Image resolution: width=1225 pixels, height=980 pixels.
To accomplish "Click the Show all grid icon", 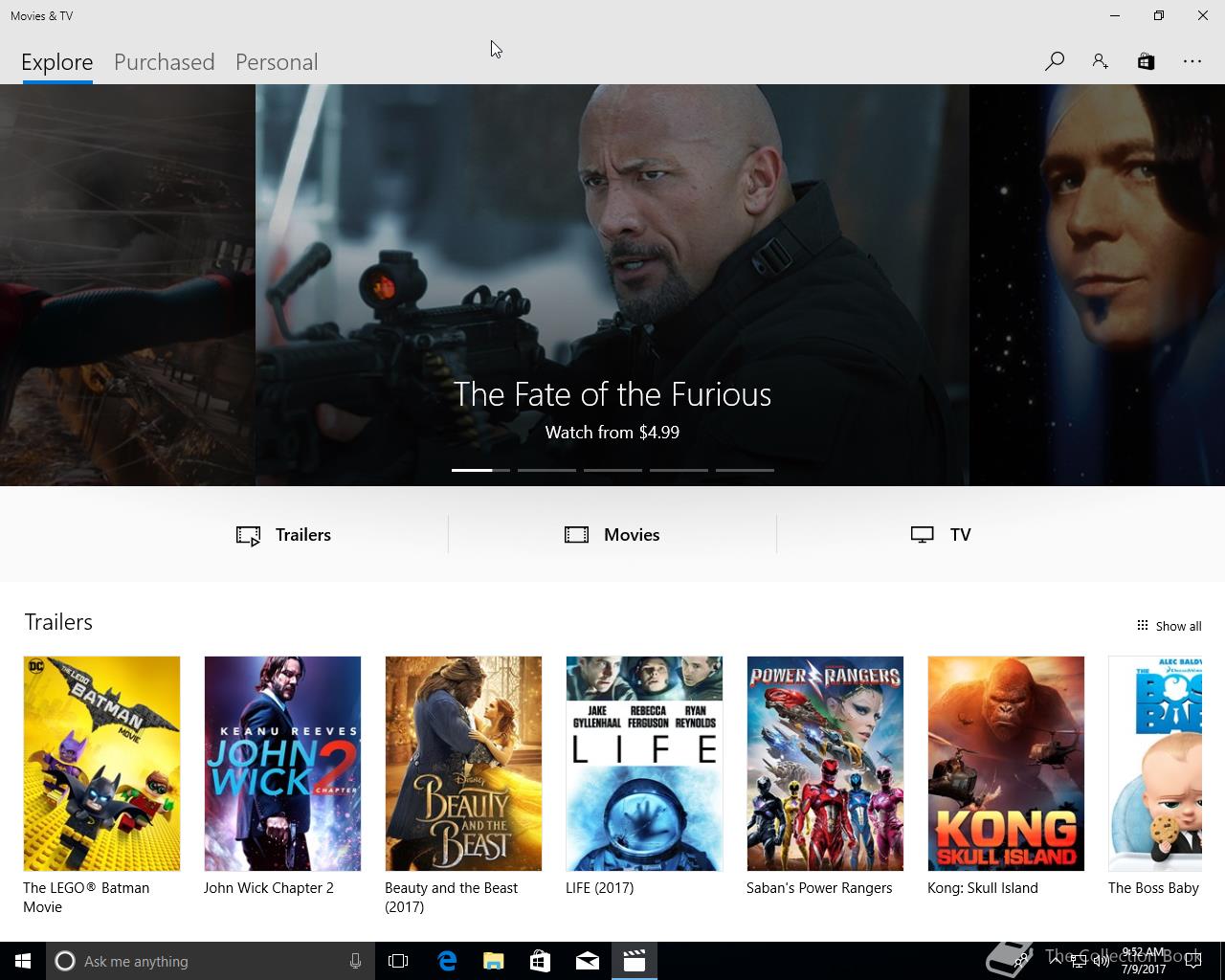I will 1142,625.
